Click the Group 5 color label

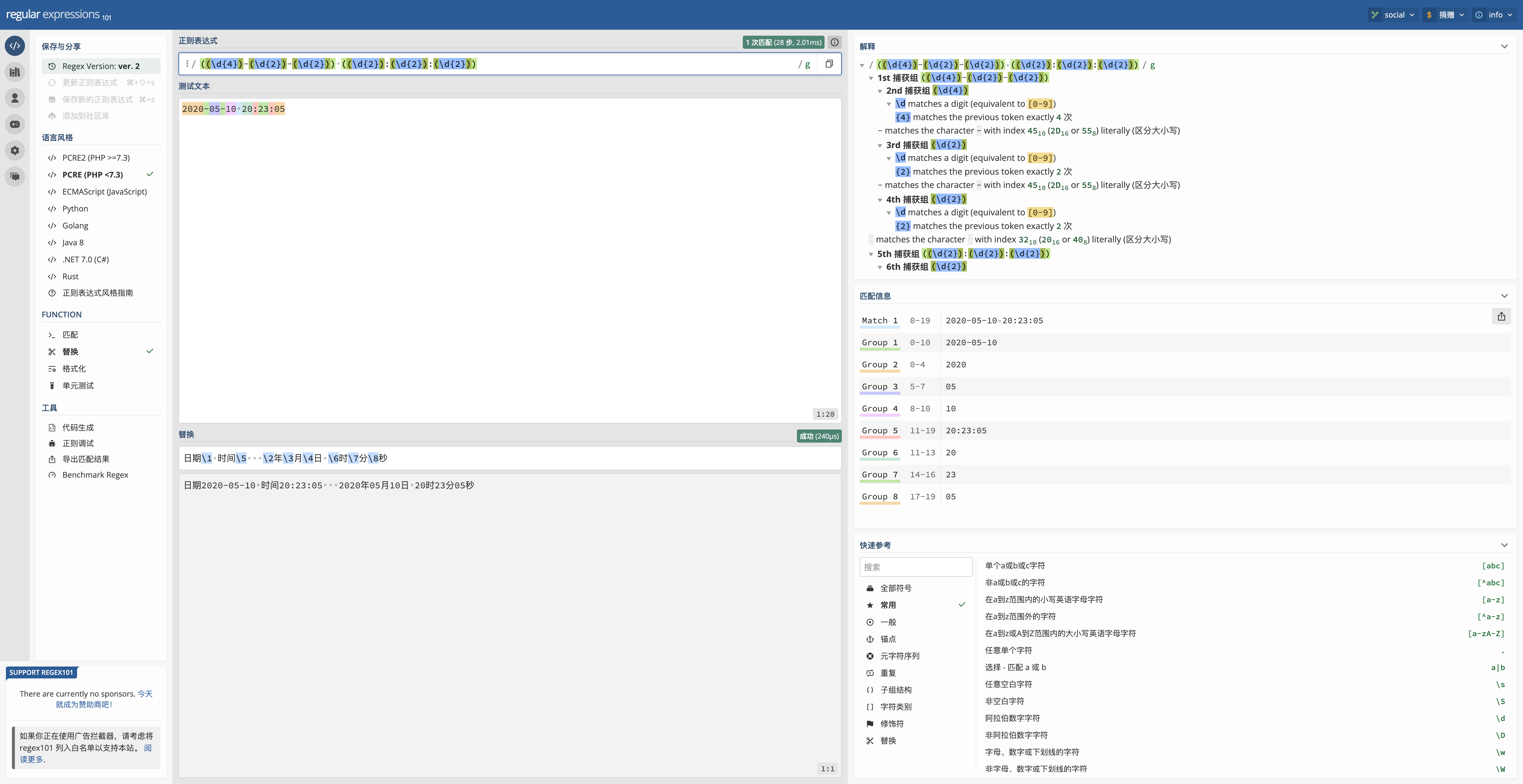click(x=880, y=431)
